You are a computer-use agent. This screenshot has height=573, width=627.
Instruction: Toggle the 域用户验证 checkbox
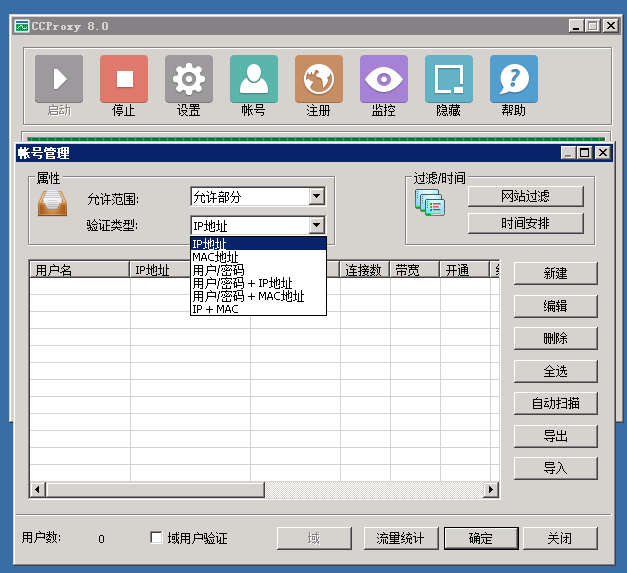pyautogui.click(x=156, y=537)
